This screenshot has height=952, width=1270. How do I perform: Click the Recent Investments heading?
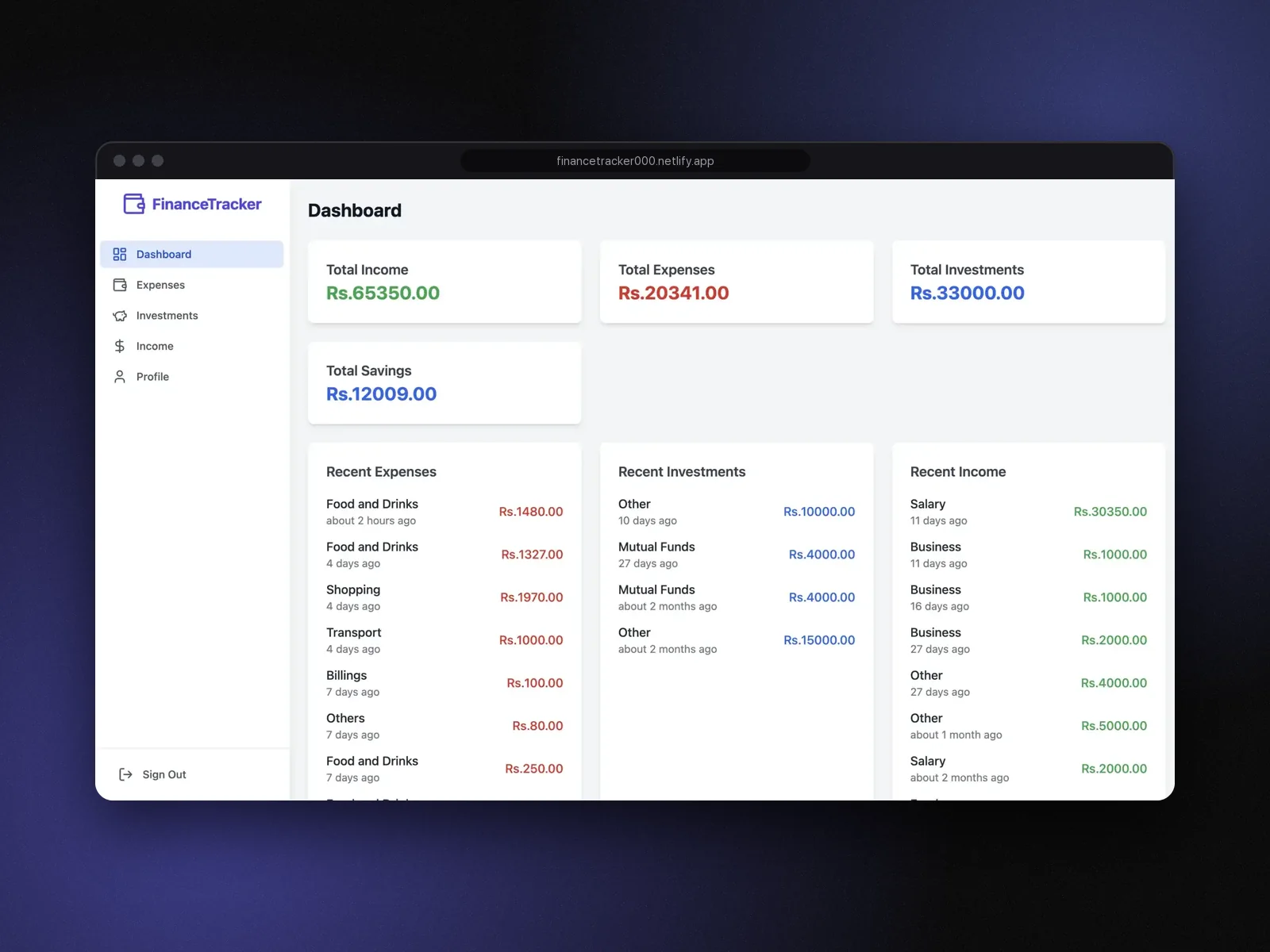(x=682, y=472)
